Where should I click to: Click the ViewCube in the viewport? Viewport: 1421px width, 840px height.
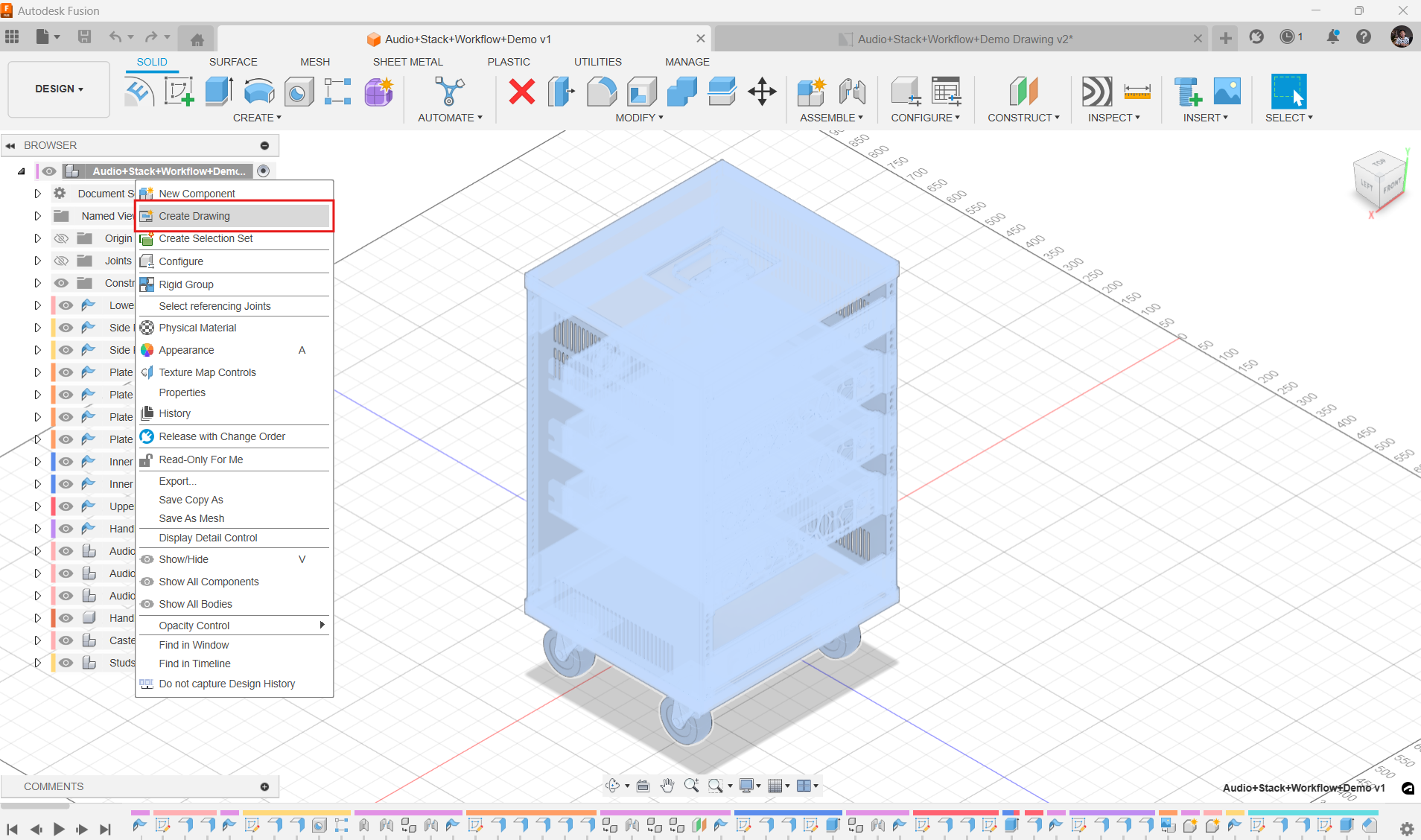point(1380,181)
